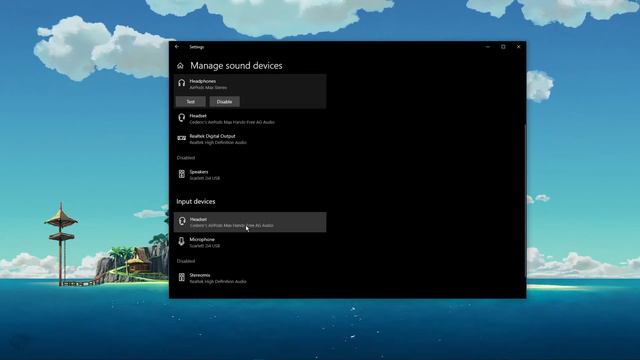Viewport: 640px width, 360px height.
Task: Click the Stereomix device icon
Action: click(182, 278)
